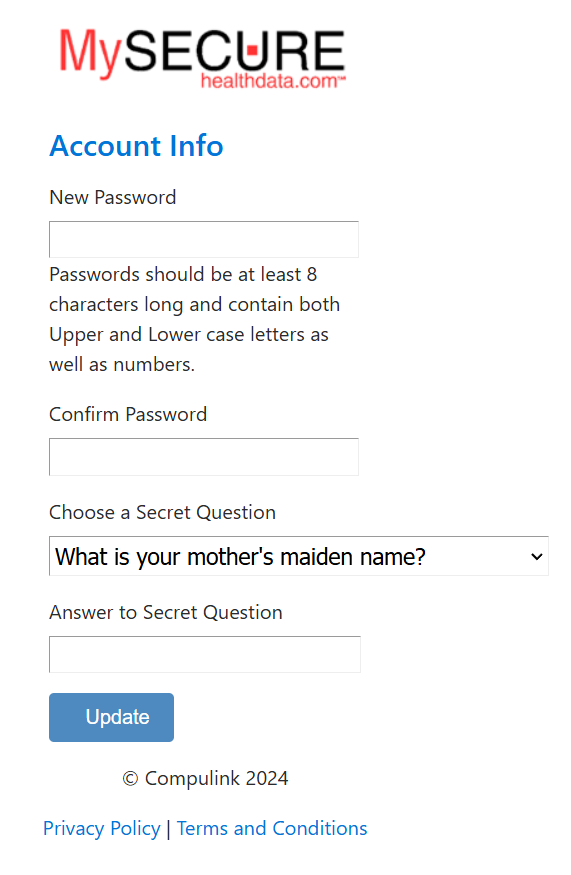Open the Terms and Conditions link
Image resolution: width=571 pixels, height=875 pixels.
(x=272, y=829)
